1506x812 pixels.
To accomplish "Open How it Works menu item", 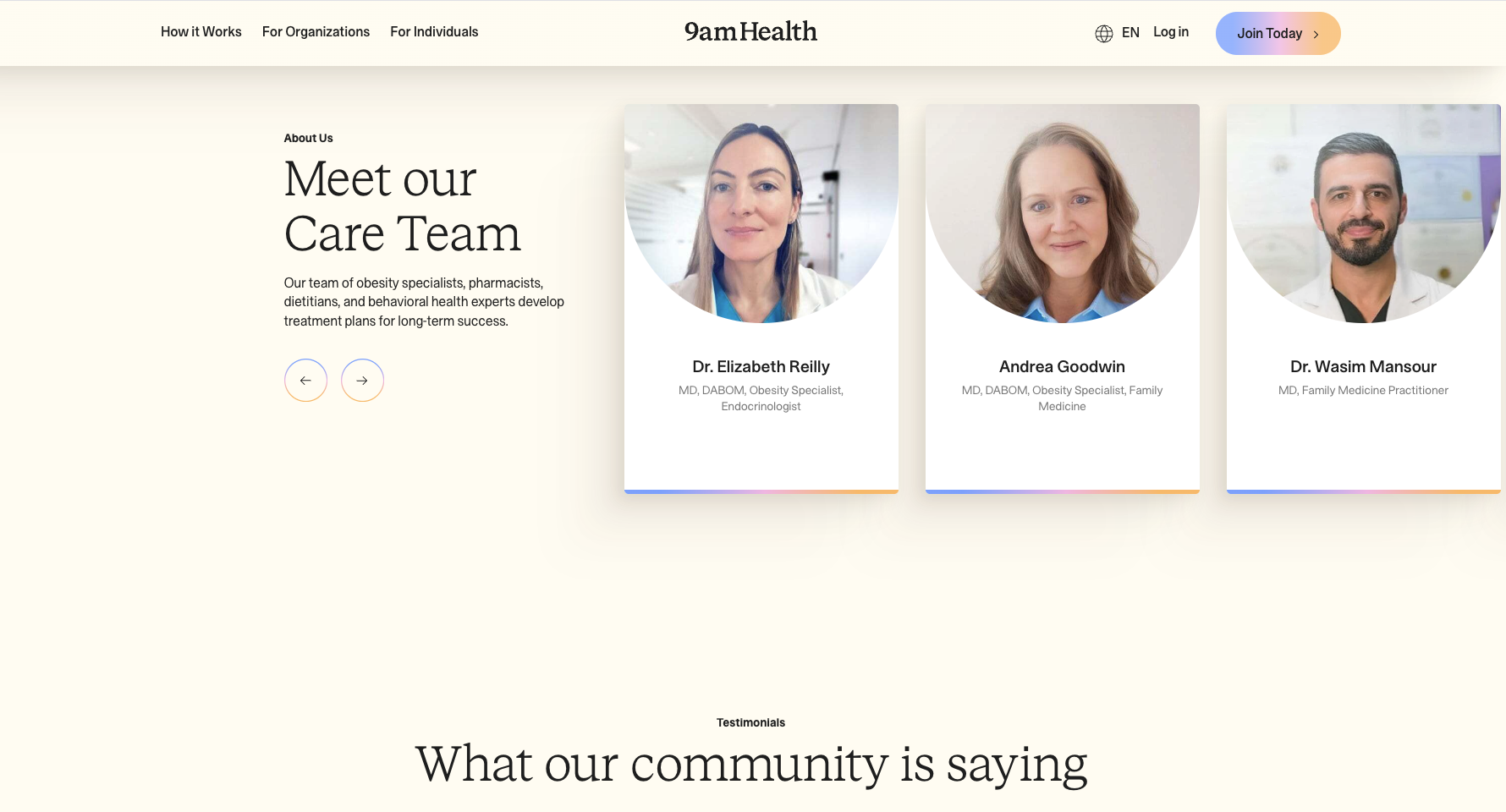I will [x=201, y=32].
